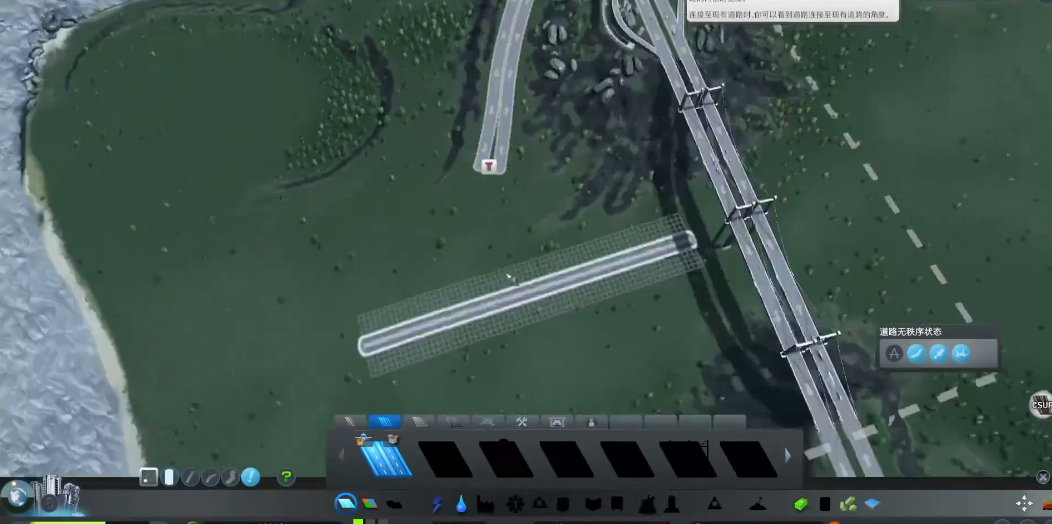Switch to the first small roads tab
Image resolution: width=1052 pixels, height=524 pixels.
[350, 421]
